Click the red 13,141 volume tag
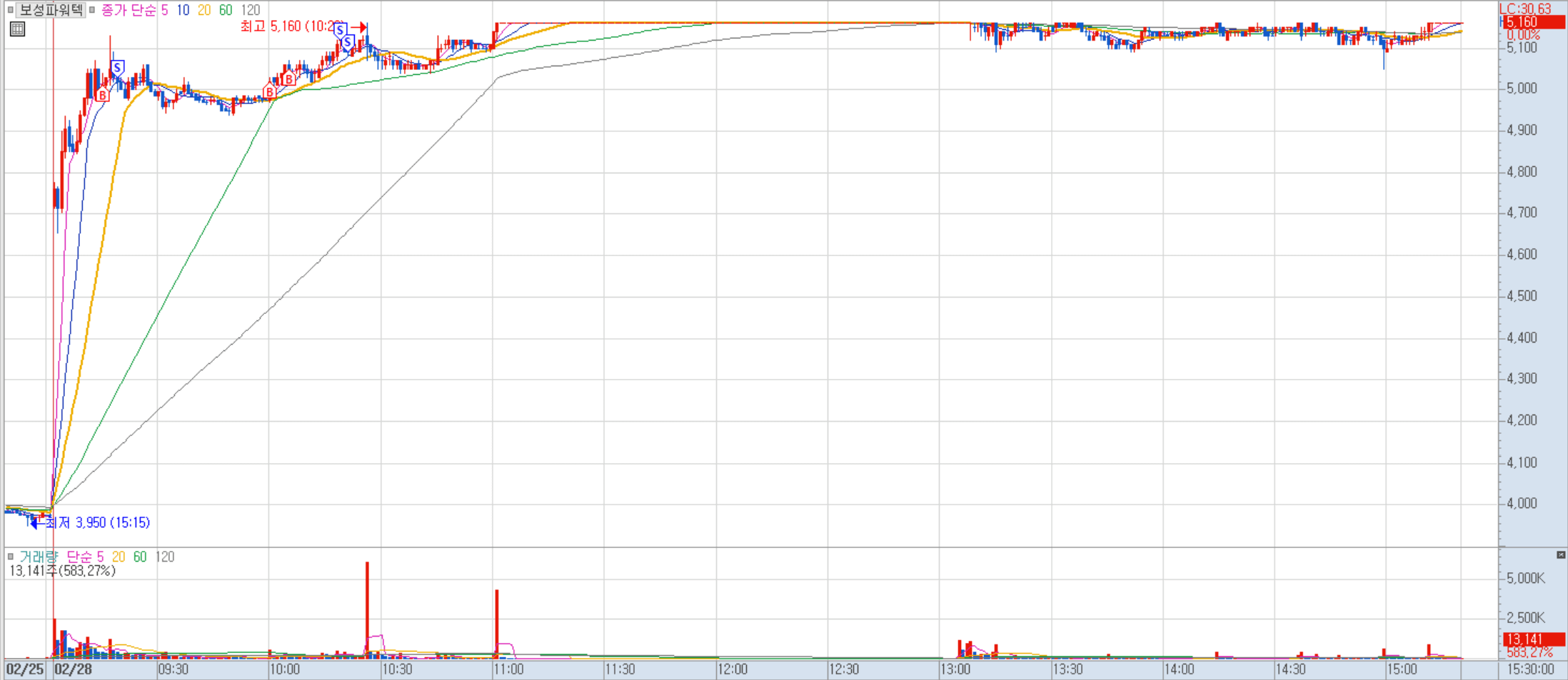The width and height of the screenshot is (1568, 680). (1534, 639)
